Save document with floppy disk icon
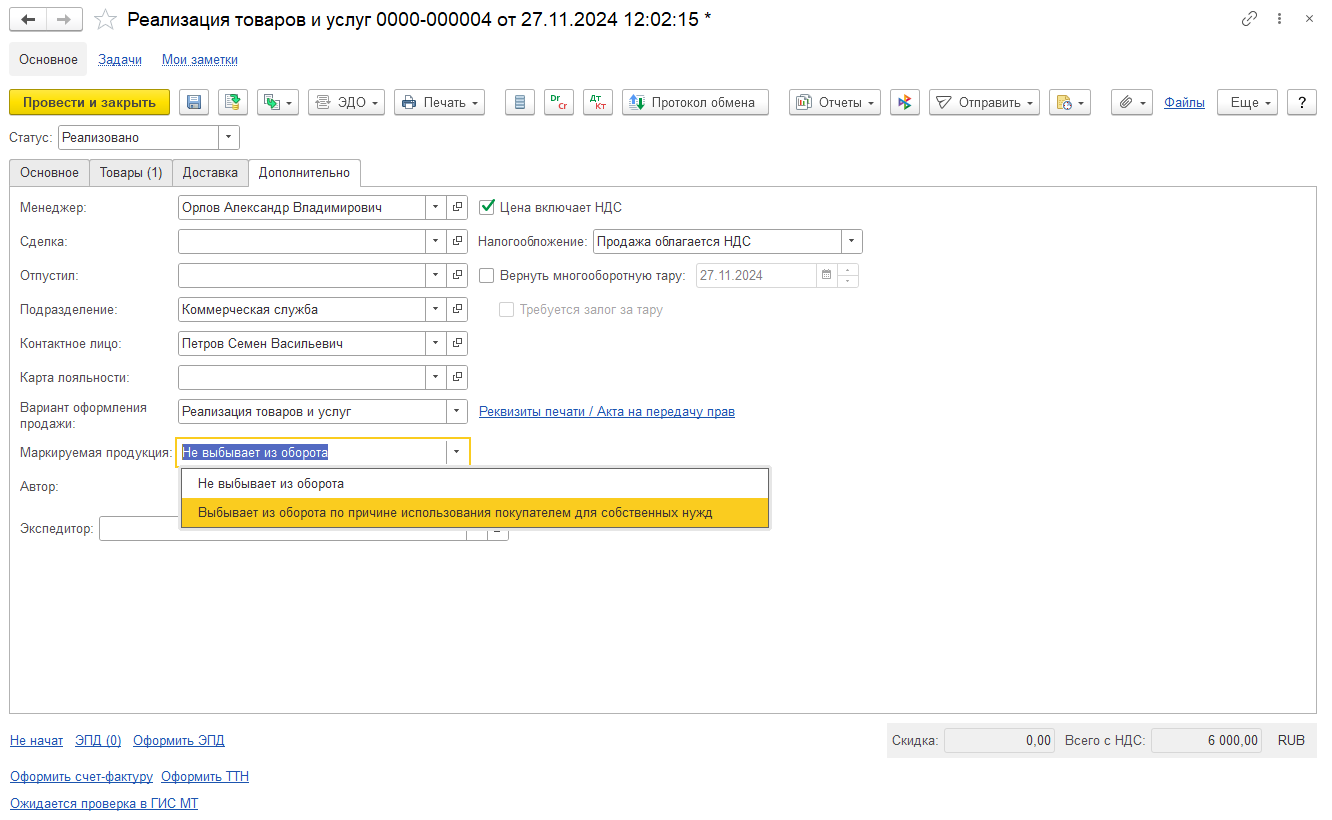Screen dimensions: 1332x820 (195, 102)
